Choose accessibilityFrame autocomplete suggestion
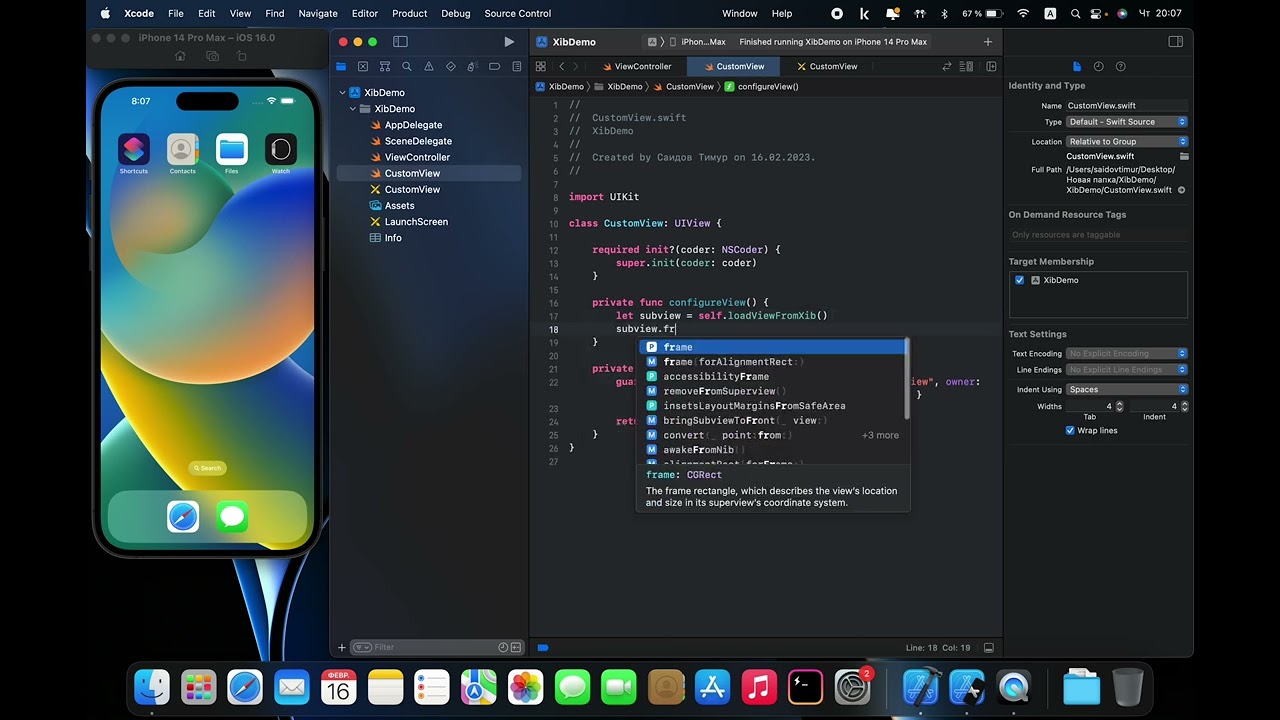 pos(773,377)
